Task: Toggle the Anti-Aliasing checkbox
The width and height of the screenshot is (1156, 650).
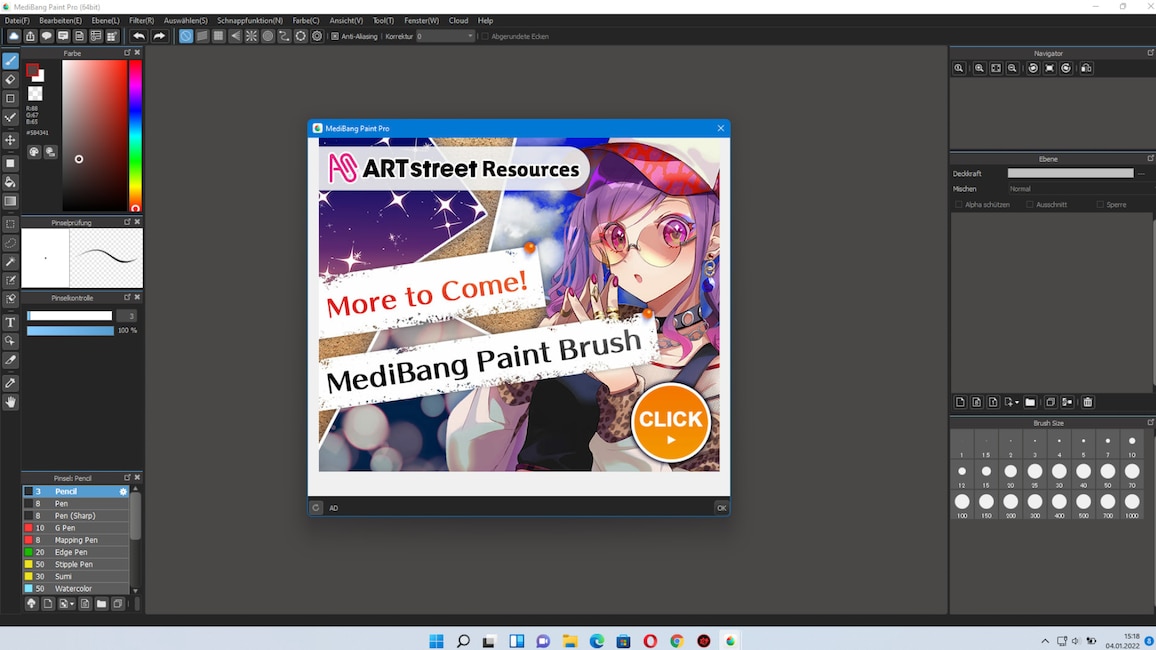Action: pyautogui.click(x=335, y=36)
